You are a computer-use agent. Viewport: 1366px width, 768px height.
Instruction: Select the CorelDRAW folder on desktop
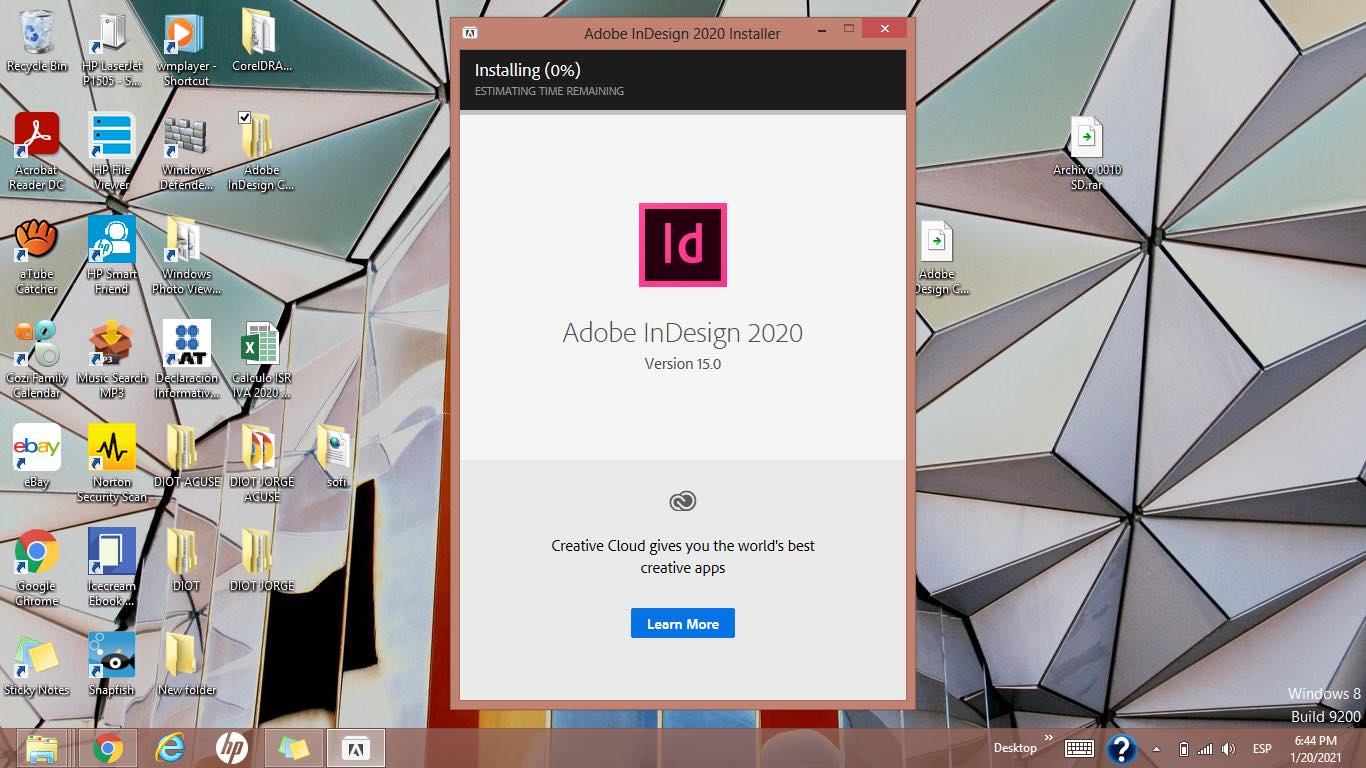point(261,40)
